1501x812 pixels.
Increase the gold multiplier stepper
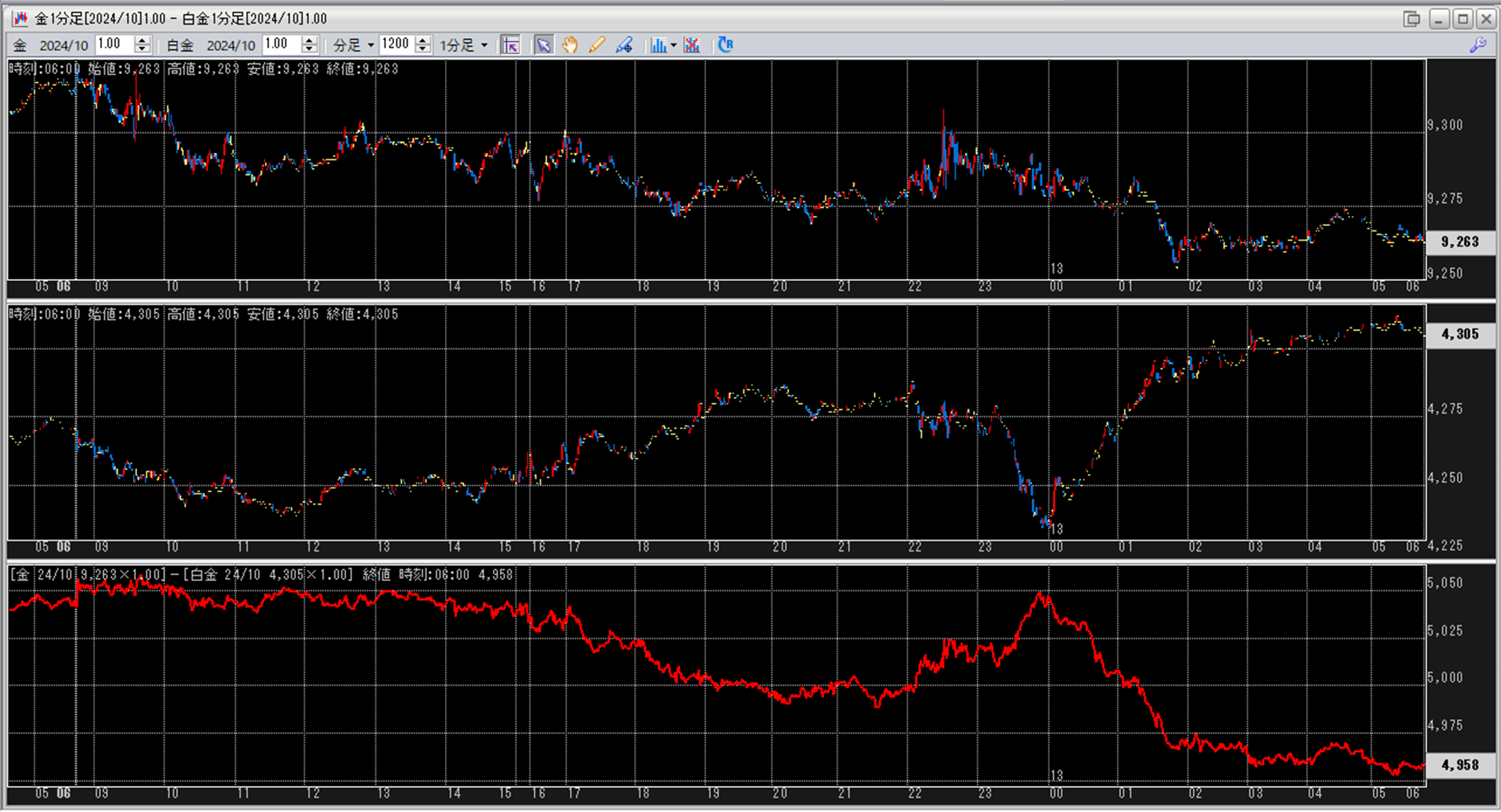pos(142,40)
